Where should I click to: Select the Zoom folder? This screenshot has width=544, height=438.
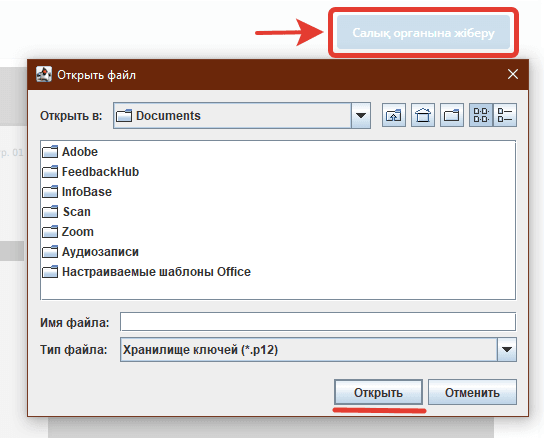(68, 231)
